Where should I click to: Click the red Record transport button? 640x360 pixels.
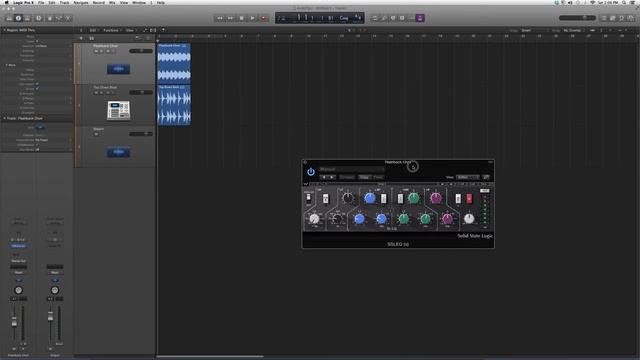[x=264, y=18]
